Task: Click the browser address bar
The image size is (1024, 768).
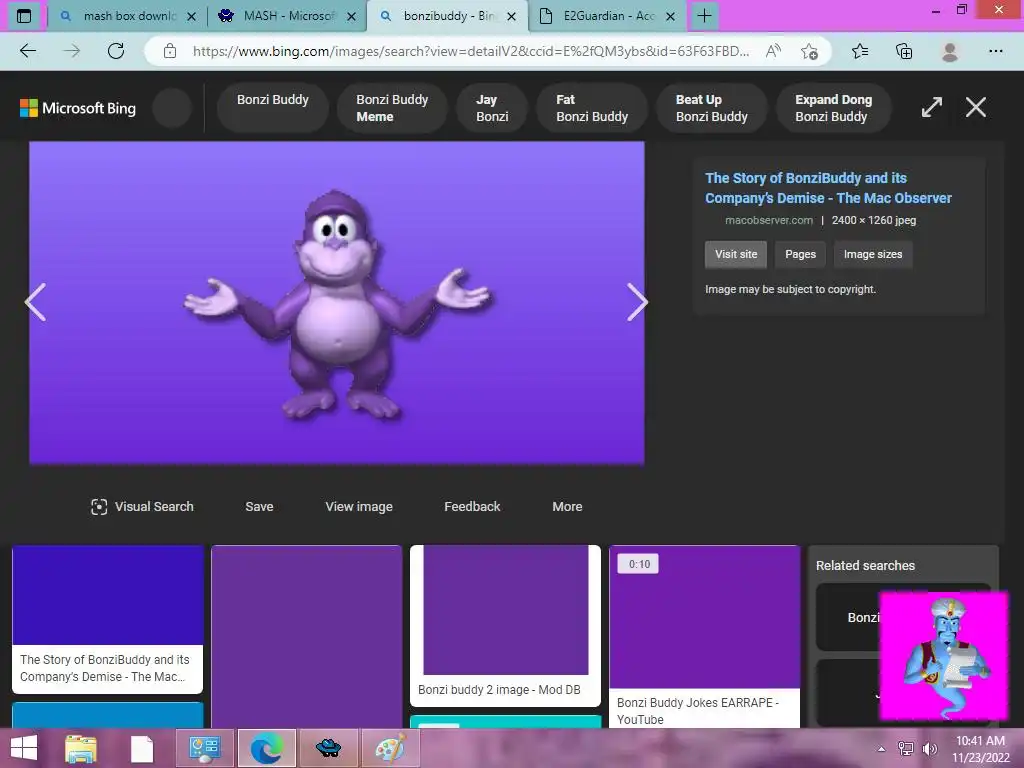Action: (x=470, y=51)
